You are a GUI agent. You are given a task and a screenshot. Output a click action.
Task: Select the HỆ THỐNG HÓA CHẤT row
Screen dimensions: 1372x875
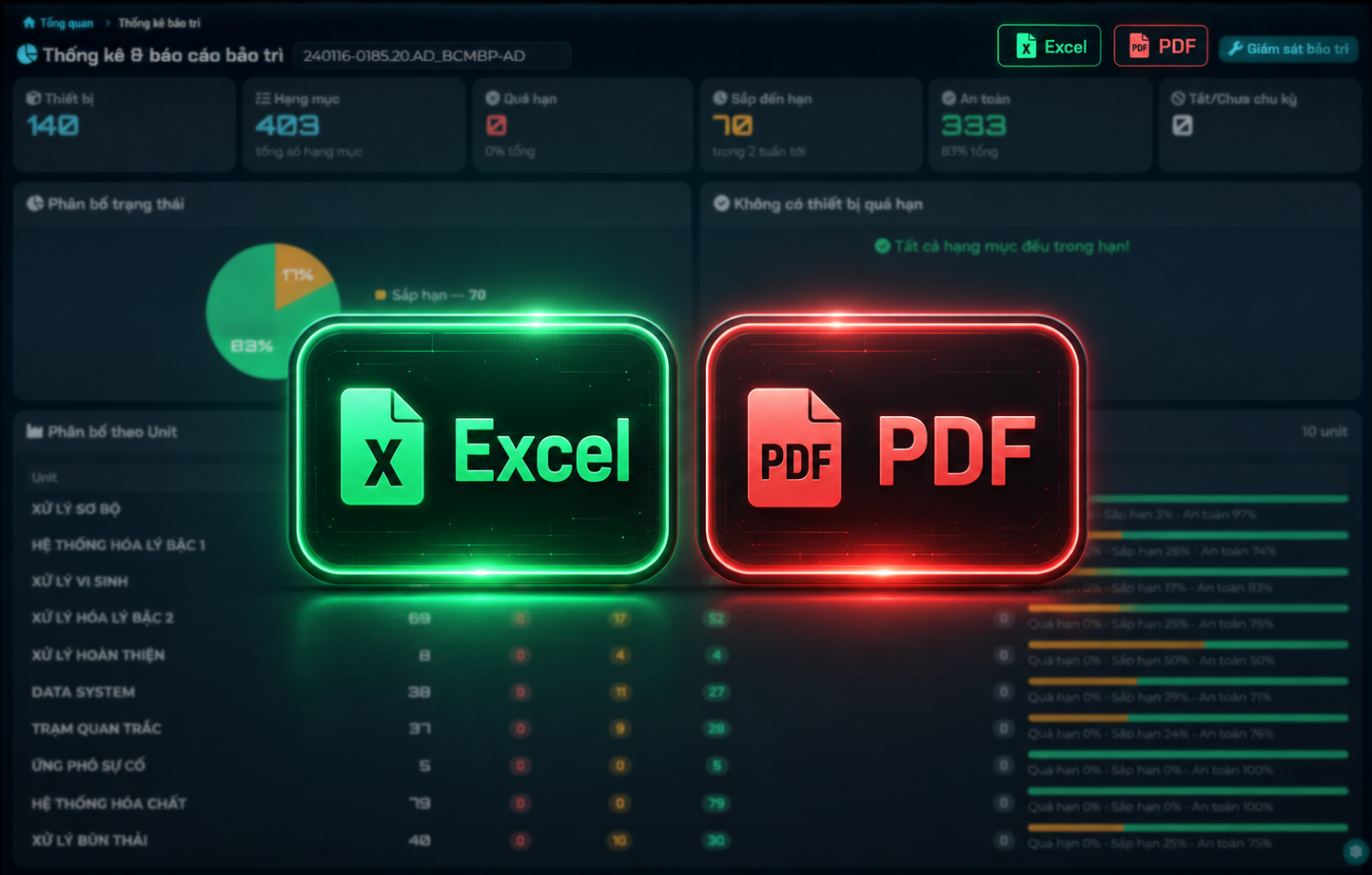688,803
